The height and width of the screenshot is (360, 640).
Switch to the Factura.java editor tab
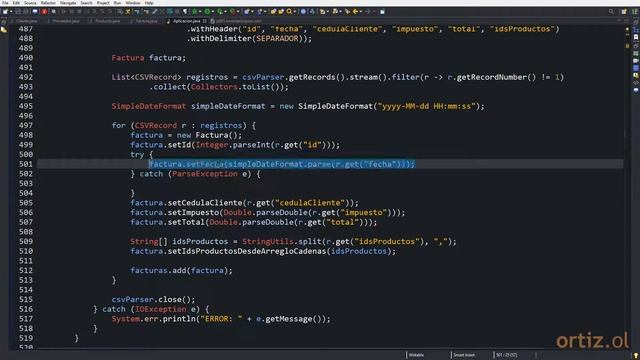coord(147,21)
